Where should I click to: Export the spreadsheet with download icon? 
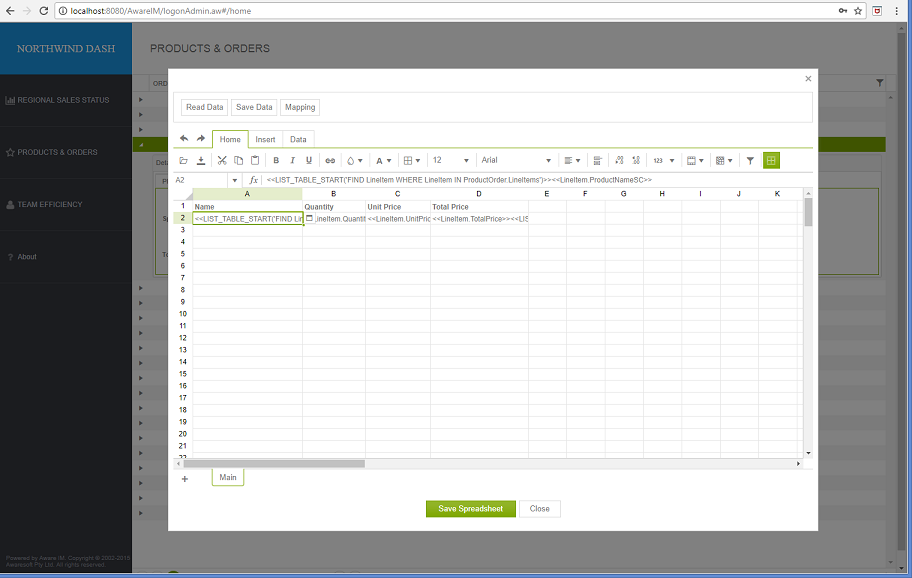tap(201, 160)
